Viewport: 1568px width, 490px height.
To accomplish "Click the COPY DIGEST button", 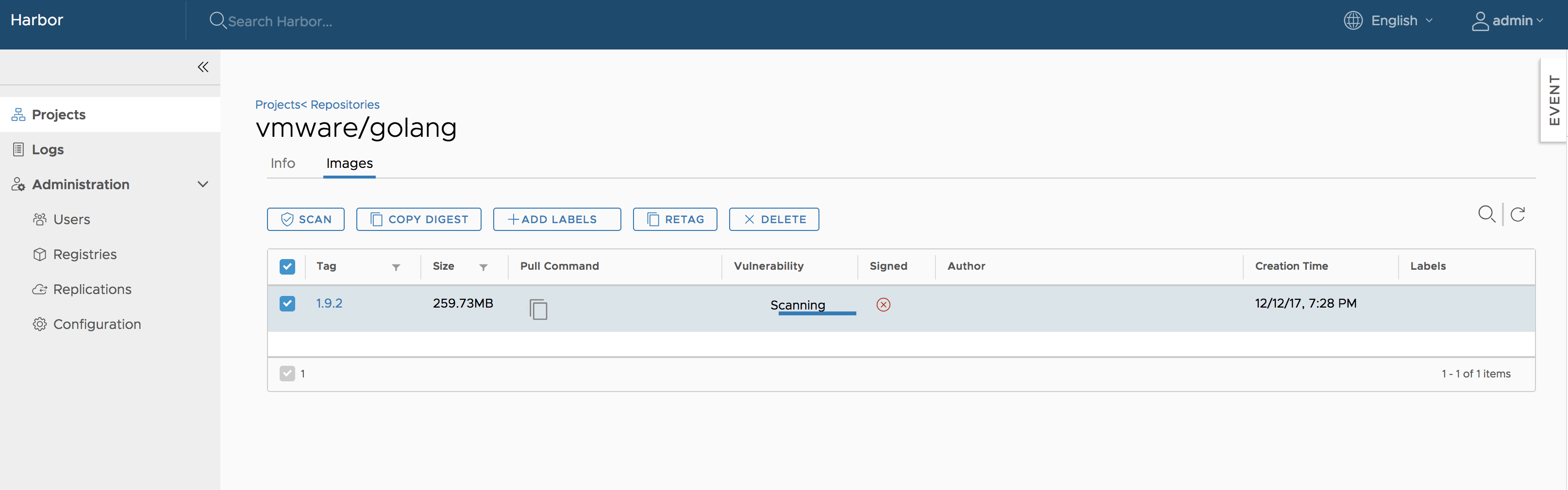I will (419, 219).
